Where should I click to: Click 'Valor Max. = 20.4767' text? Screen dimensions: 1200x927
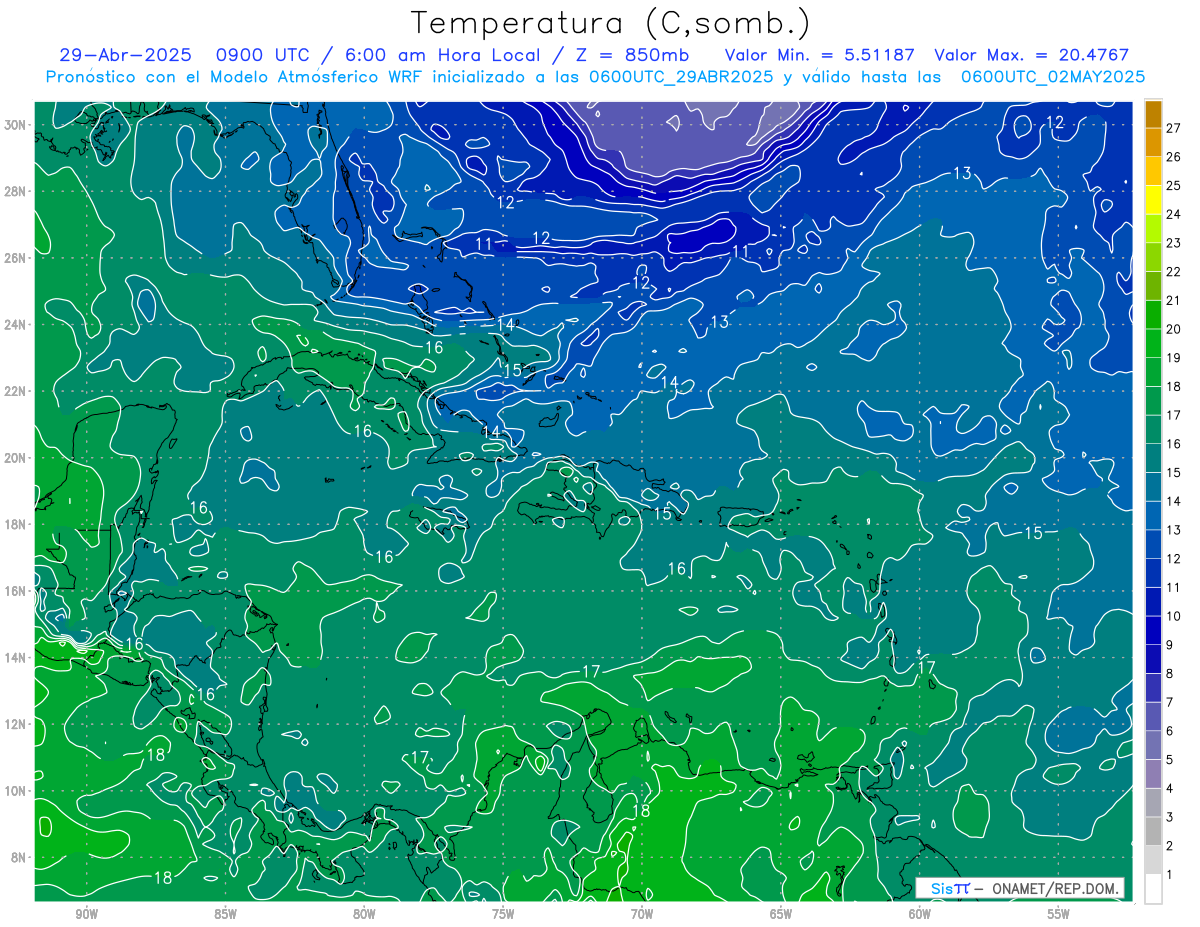[1032, 55]
